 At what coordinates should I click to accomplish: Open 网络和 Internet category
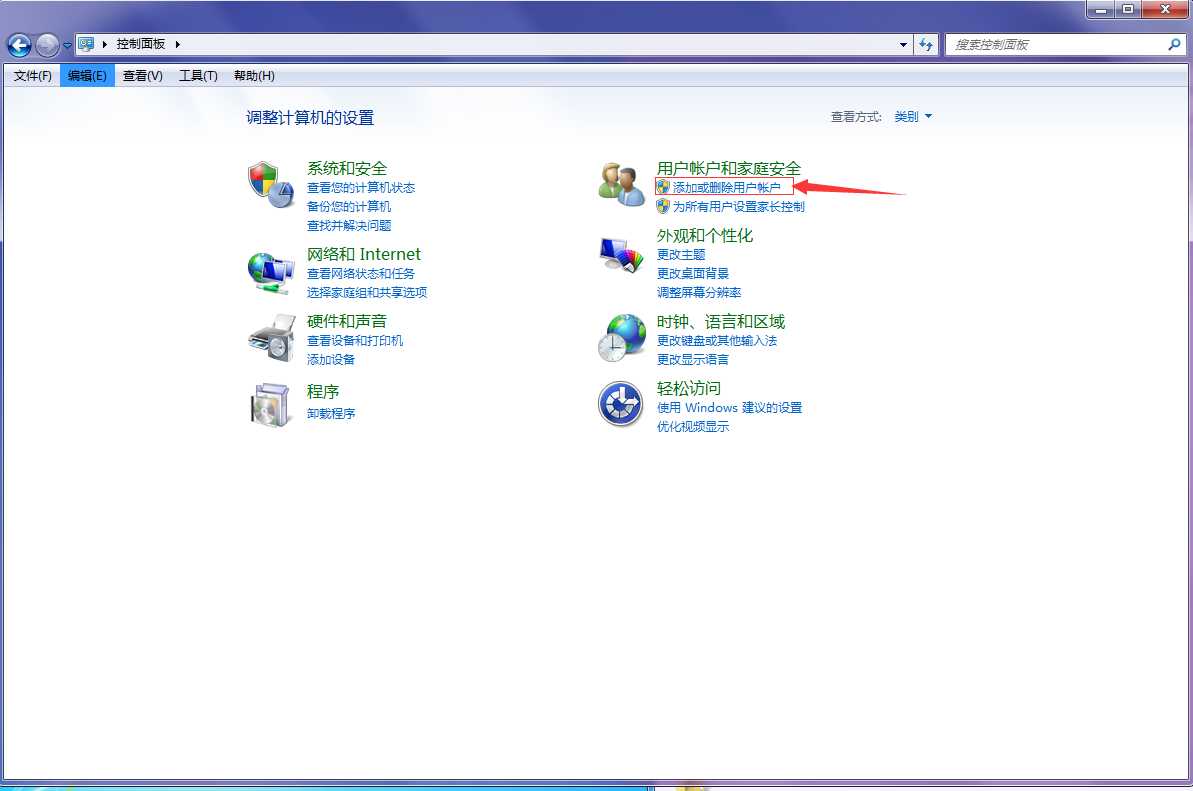point(364,254)
